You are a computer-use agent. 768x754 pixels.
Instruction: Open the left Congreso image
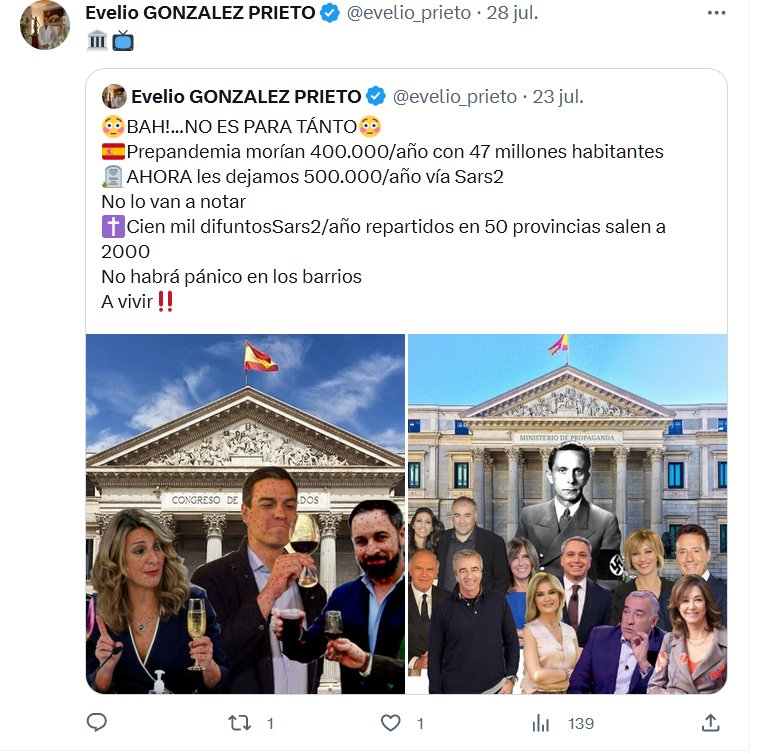pos(245,513)
